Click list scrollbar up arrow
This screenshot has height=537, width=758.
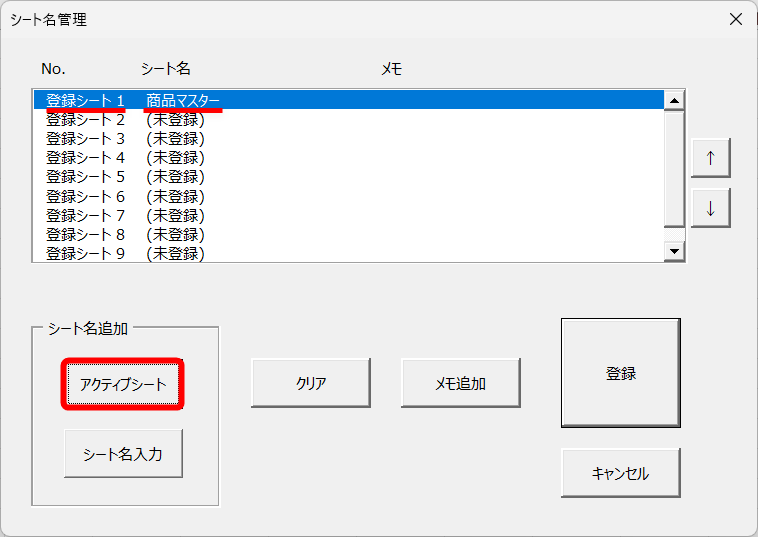[674, 101]
